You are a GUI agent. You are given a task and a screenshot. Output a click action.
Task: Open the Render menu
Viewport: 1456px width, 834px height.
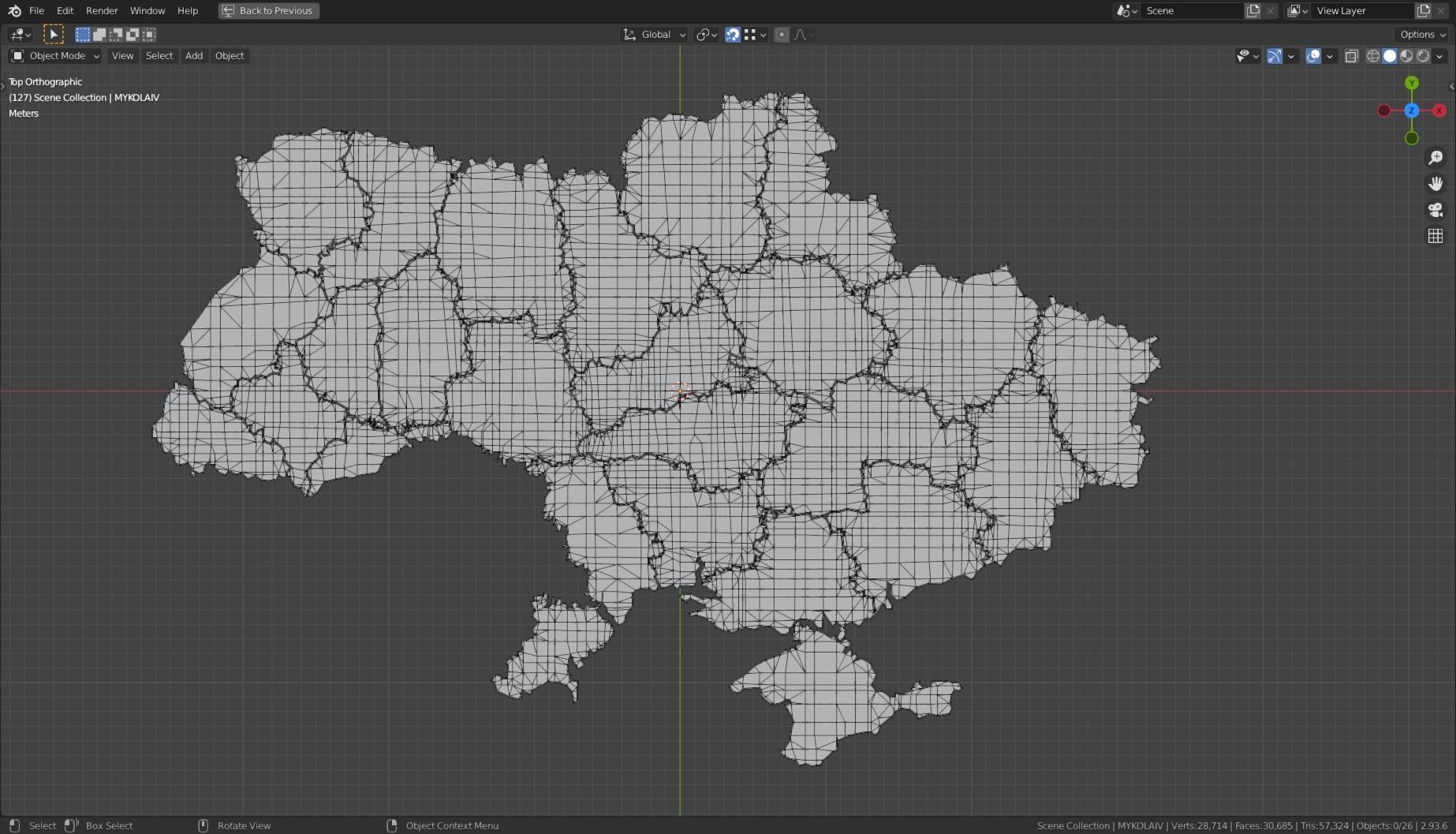(x=102, y=10)
